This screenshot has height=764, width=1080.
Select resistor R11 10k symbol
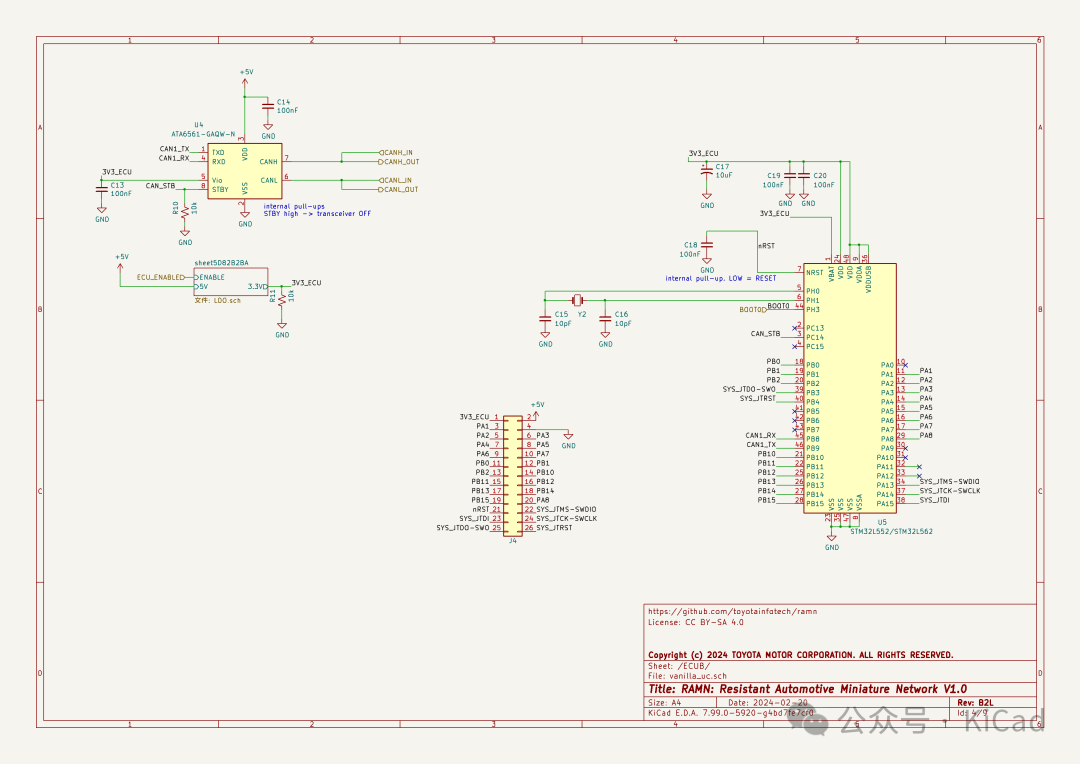tap(282, 298)
